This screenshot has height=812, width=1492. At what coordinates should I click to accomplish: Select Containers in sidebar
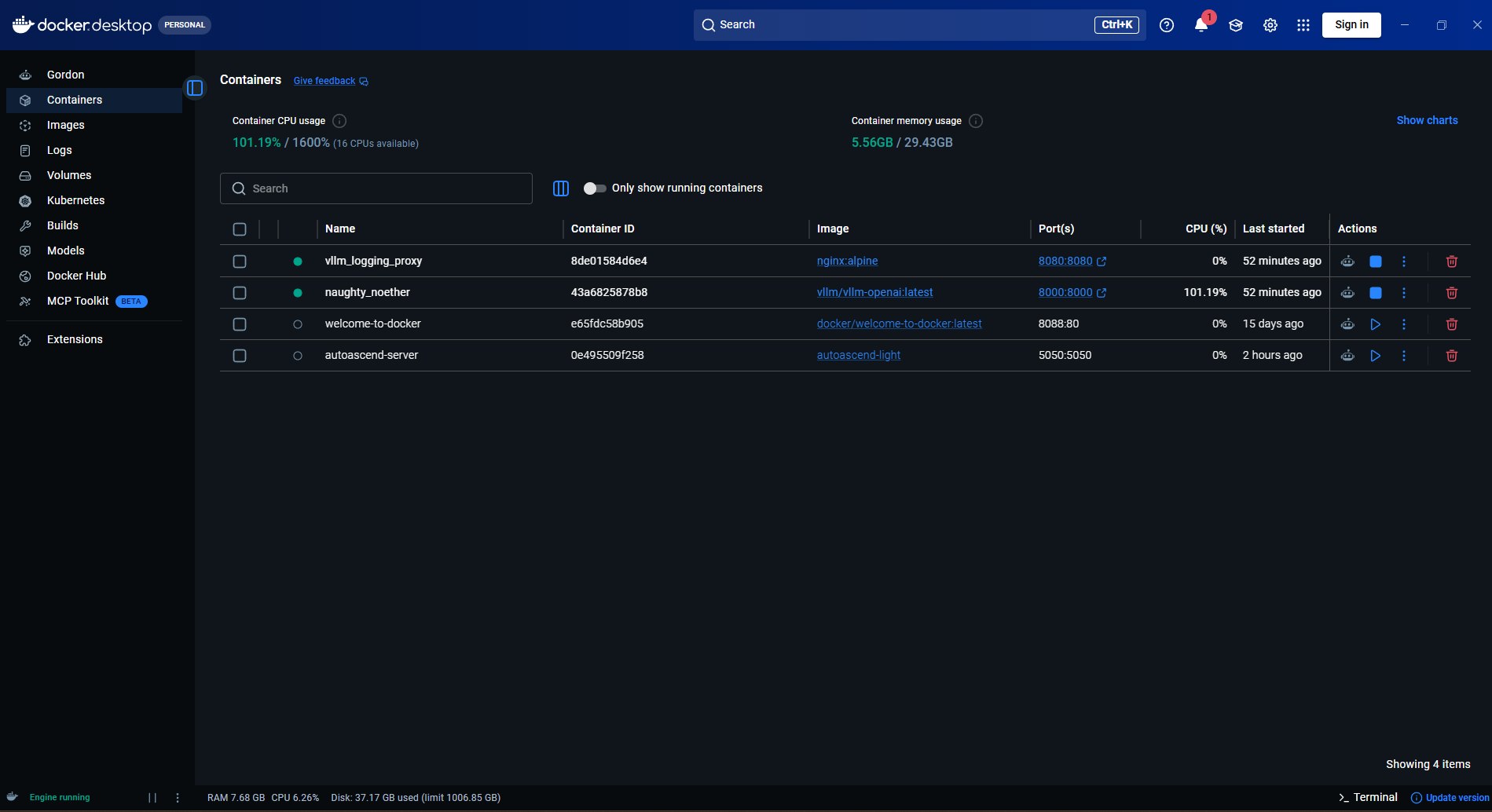(x=94, y=100)
